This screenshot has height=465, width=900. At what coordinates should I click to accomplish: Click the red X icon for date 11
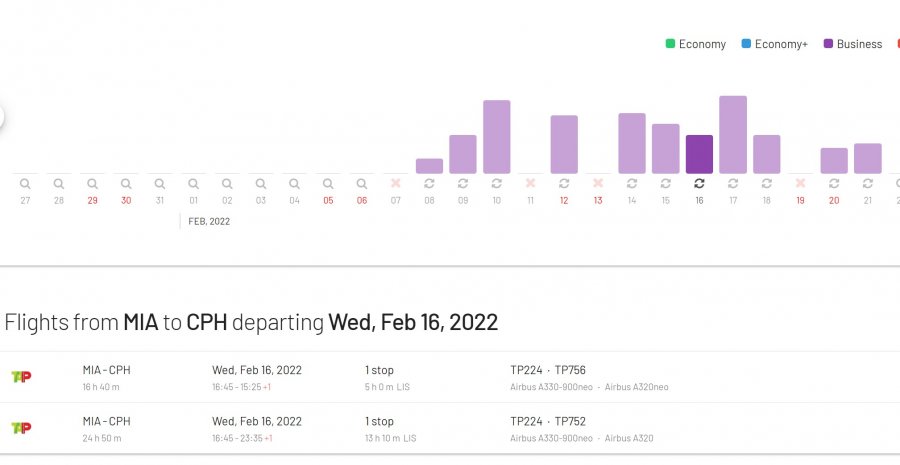[530, 184]
